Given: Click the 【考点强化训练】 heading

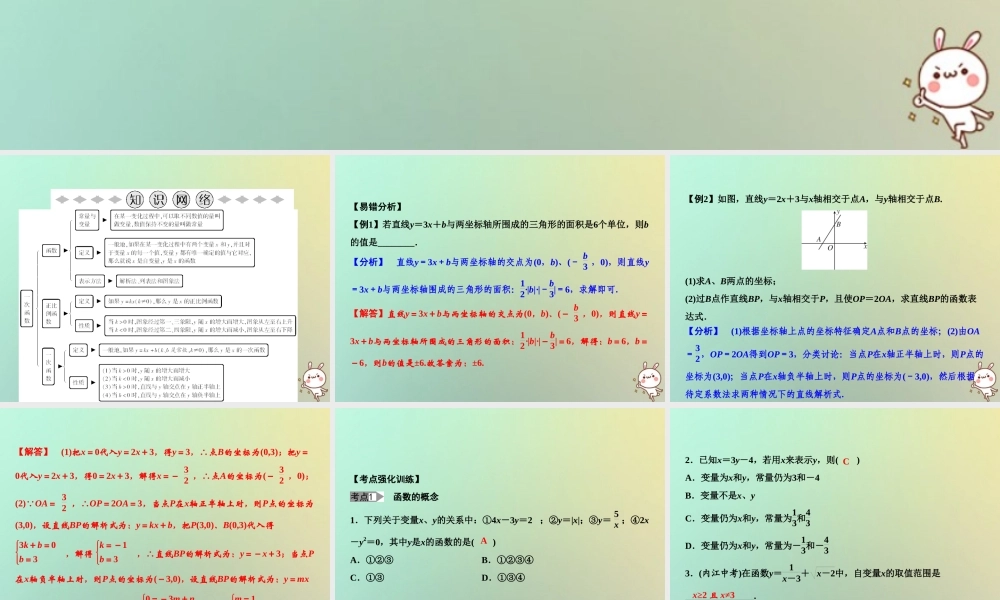Looking at the screenshot, I should pos(386,479).
